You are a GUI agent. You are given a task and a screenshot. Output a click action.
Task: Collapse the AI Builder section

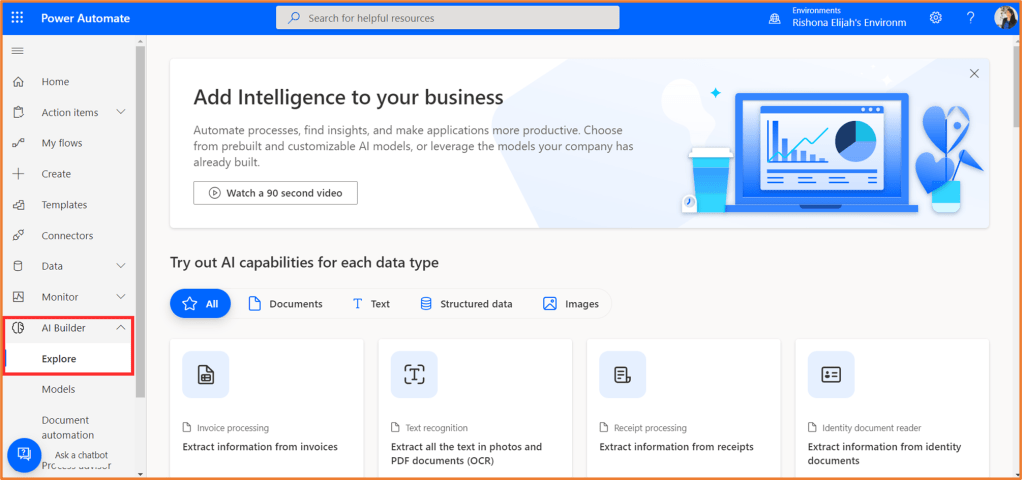tap(121, 328)
